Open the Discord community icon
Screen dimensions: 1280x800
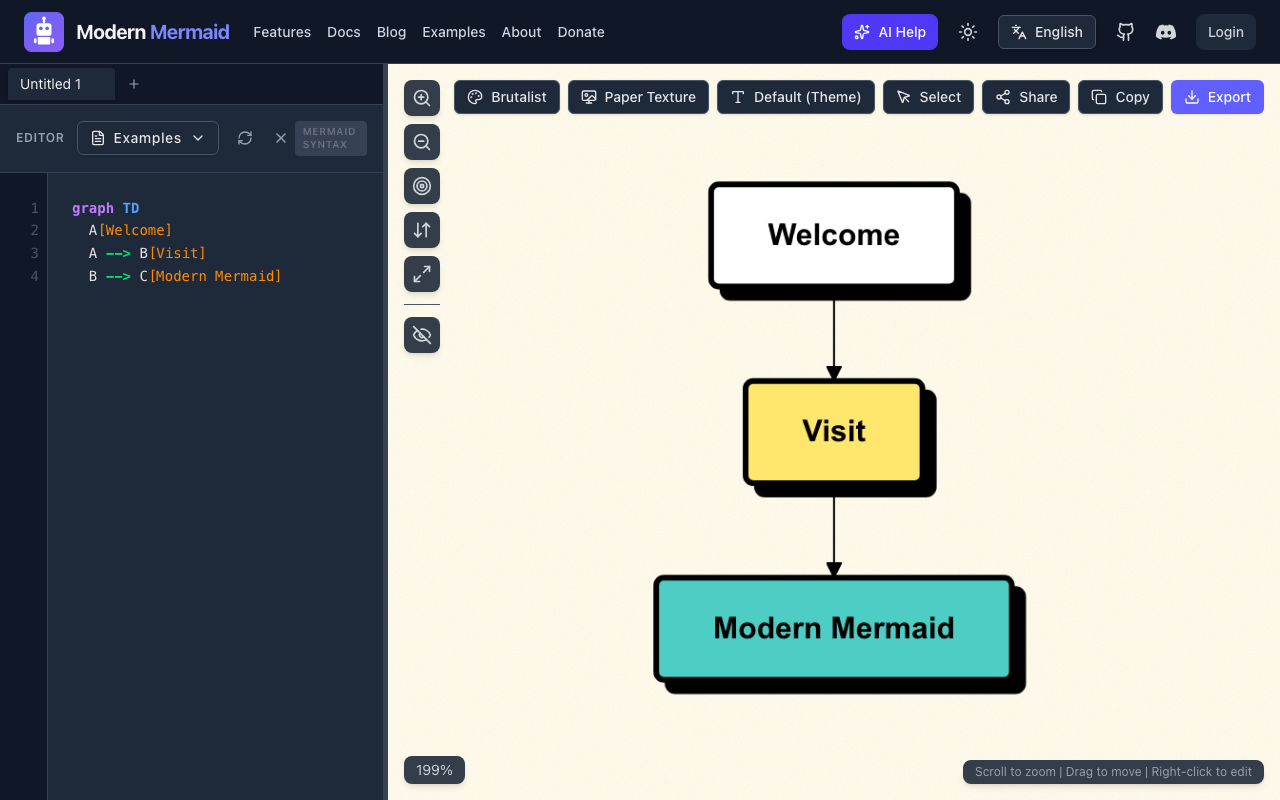click(1166, 32)
